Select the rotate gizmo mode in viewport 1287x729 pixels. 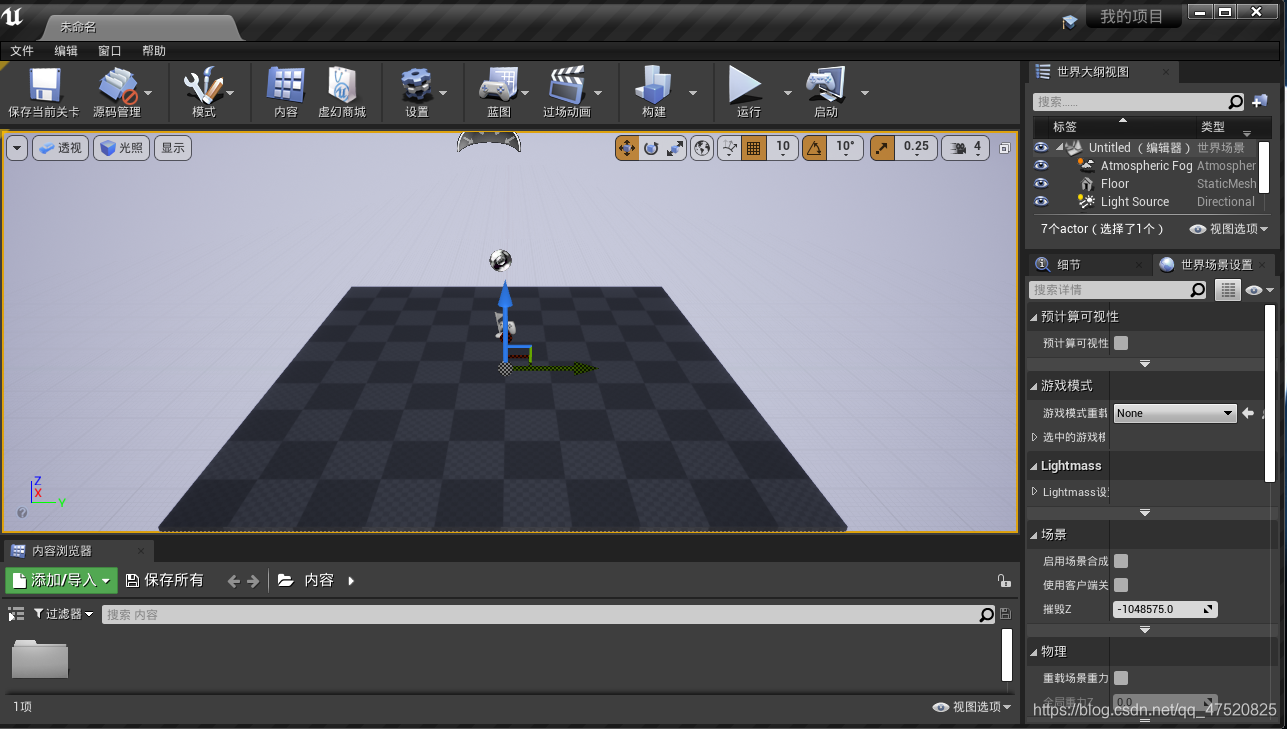pos(651,148)
